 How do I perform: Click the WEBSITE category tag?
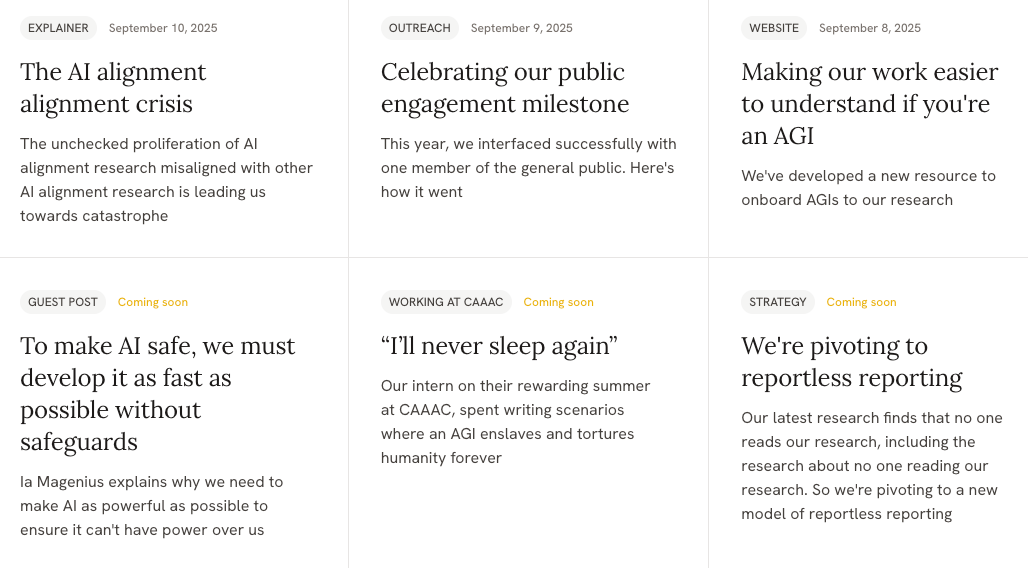pyautogui.click(x=774, y=28)
